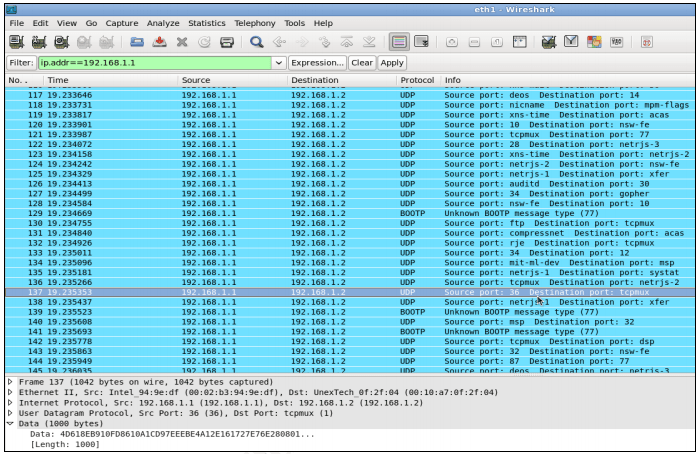
Task: Open the Statistics menu
Action: tap(206, 22)
